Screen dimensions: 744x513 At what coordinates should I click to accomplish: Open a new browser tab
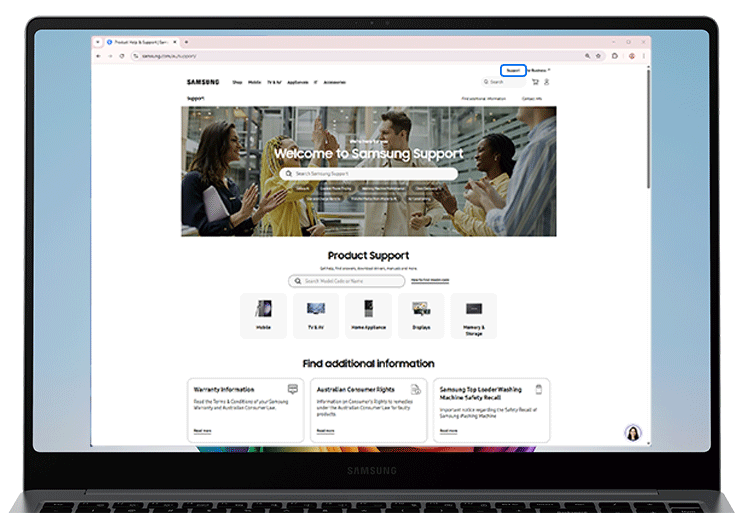[186, 42]
